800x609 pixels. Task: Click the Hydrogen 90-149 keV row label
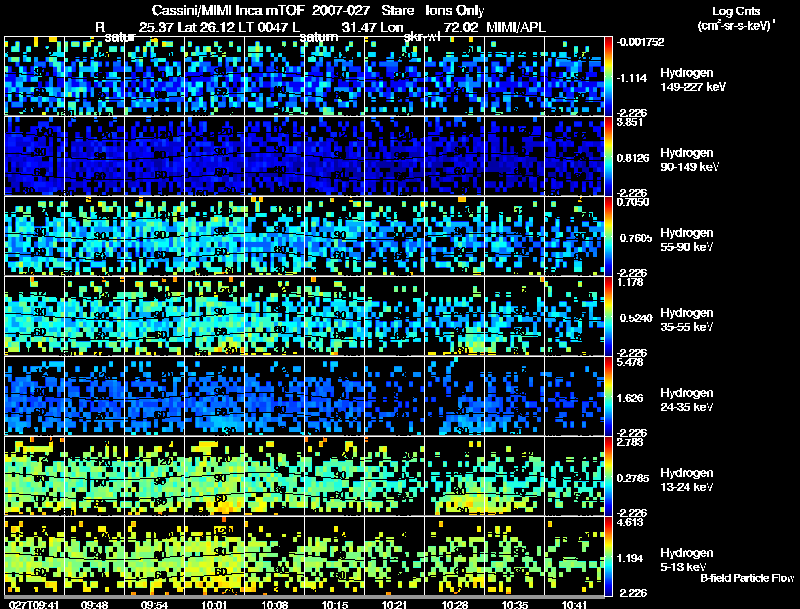pos(689,160)
